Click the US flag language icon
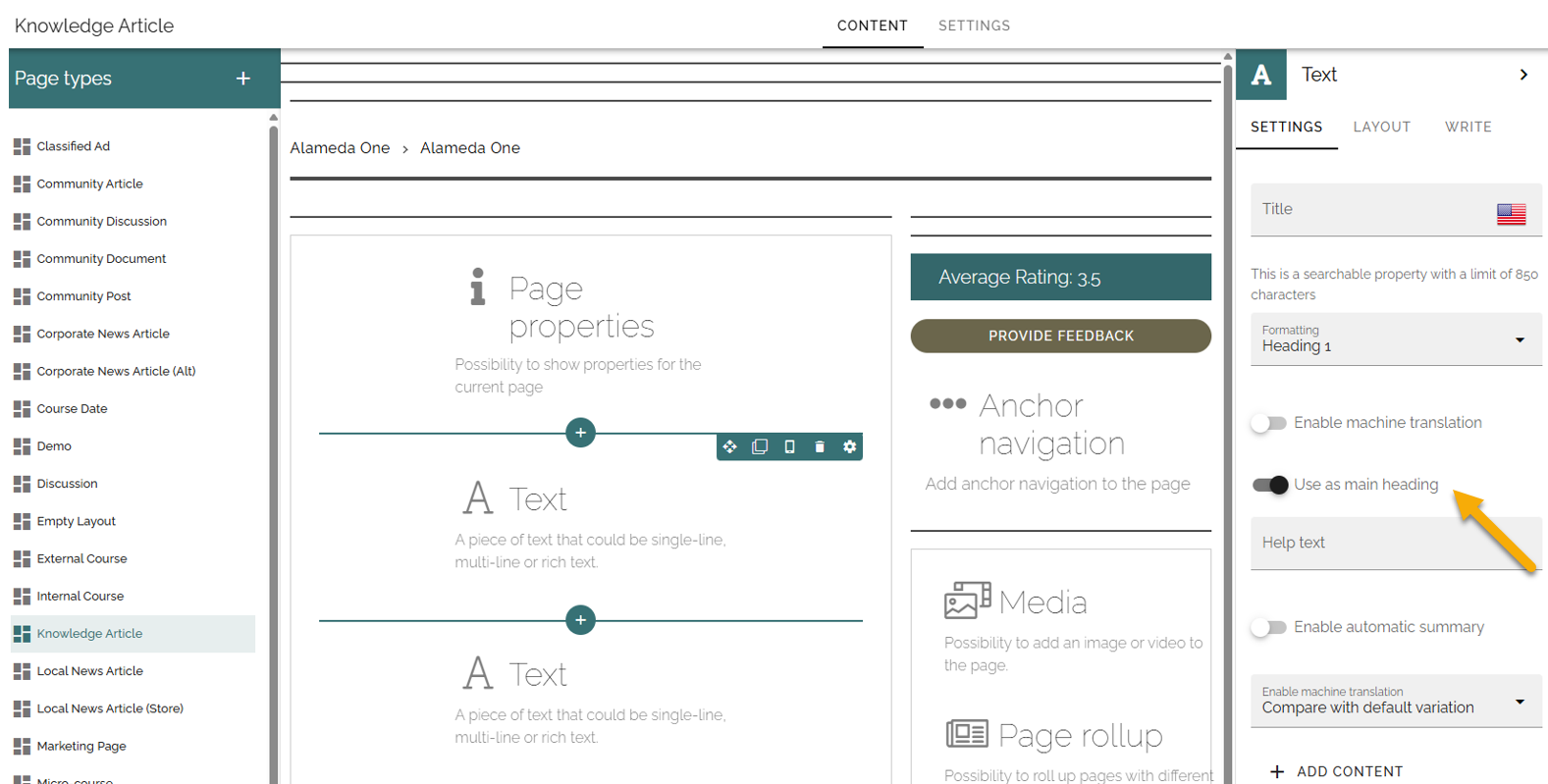Screen dimensions: 1548x784 click(x=1511, y=214)
